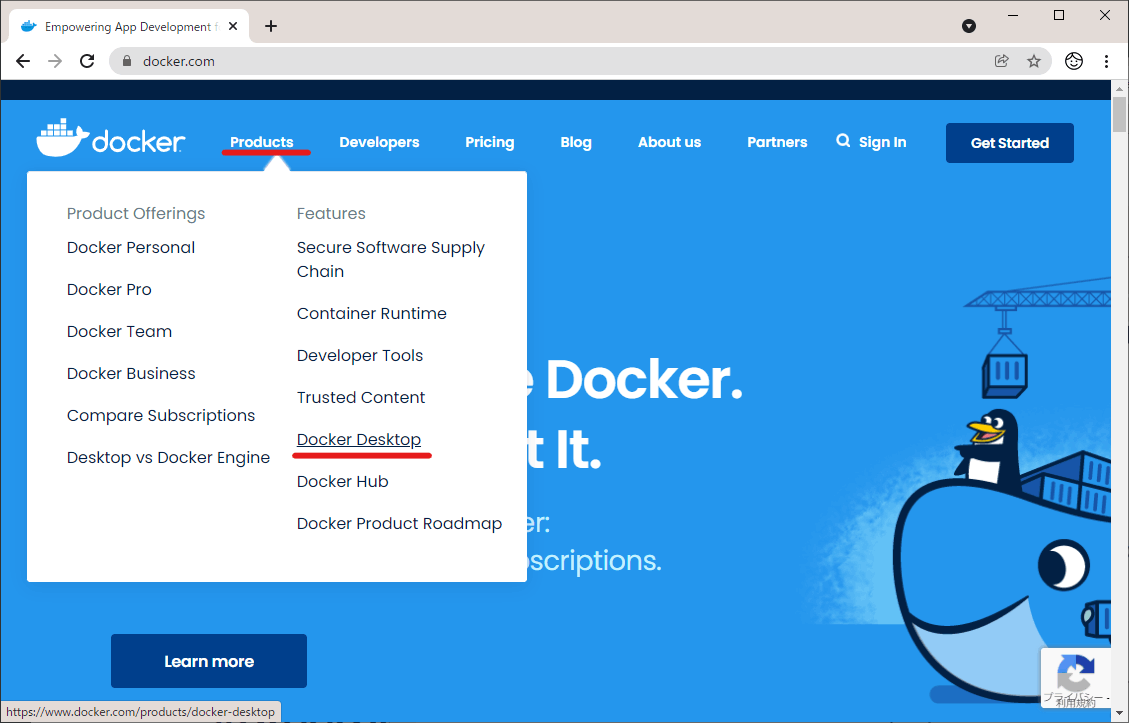Click the Product Offerings heading
Screen dimensions: 1129x723
pos(136,213)
